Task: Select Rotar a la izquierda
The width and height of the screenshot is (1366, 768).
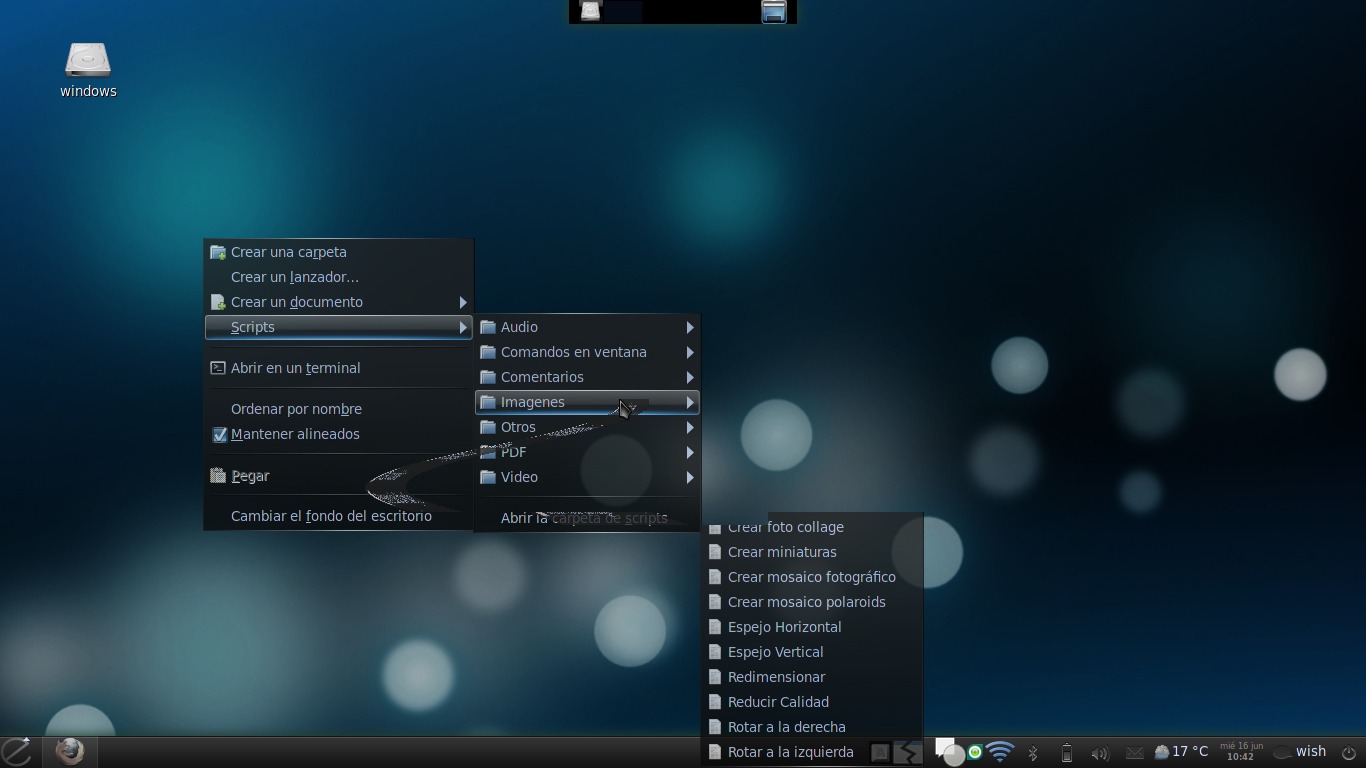Action: click(x=812, y=752)
